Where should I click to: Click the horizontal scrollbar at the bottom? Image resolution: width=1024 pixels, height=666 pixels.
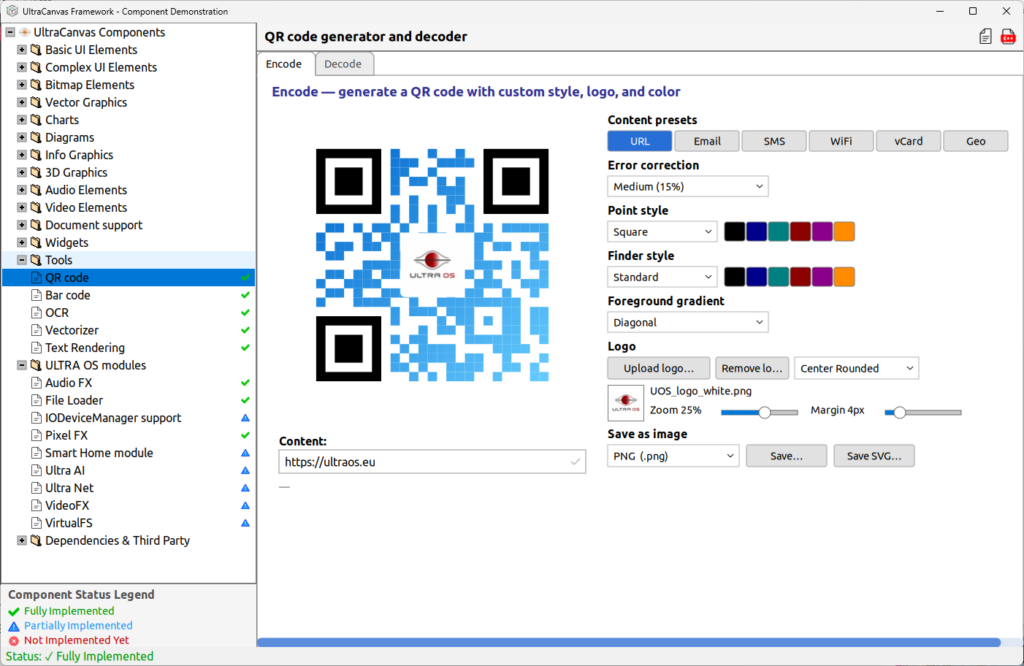[629, 642]
